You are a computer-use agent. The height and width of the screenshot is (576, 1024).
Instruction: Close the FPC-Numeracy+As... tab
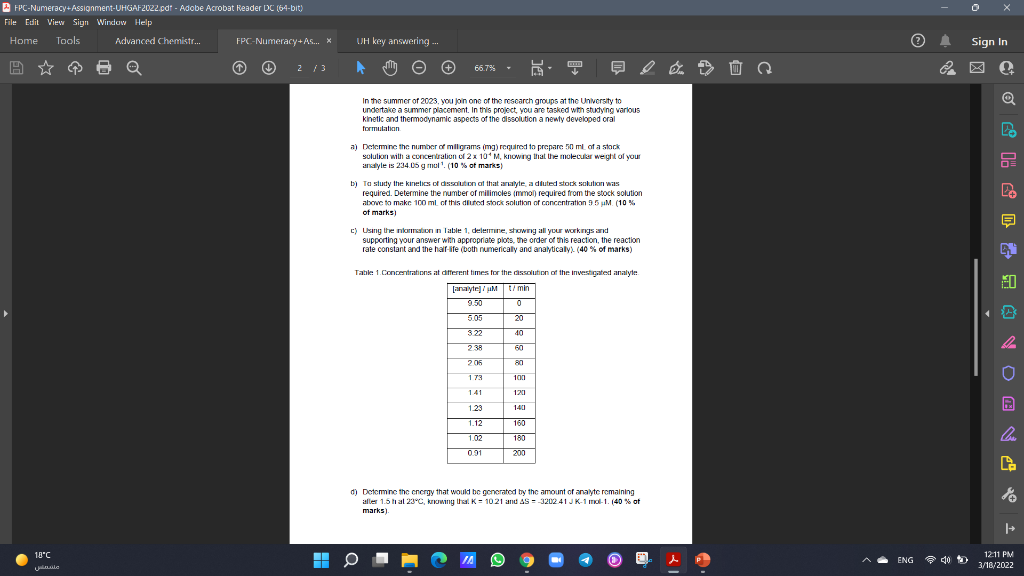click(x=328, y=40)
